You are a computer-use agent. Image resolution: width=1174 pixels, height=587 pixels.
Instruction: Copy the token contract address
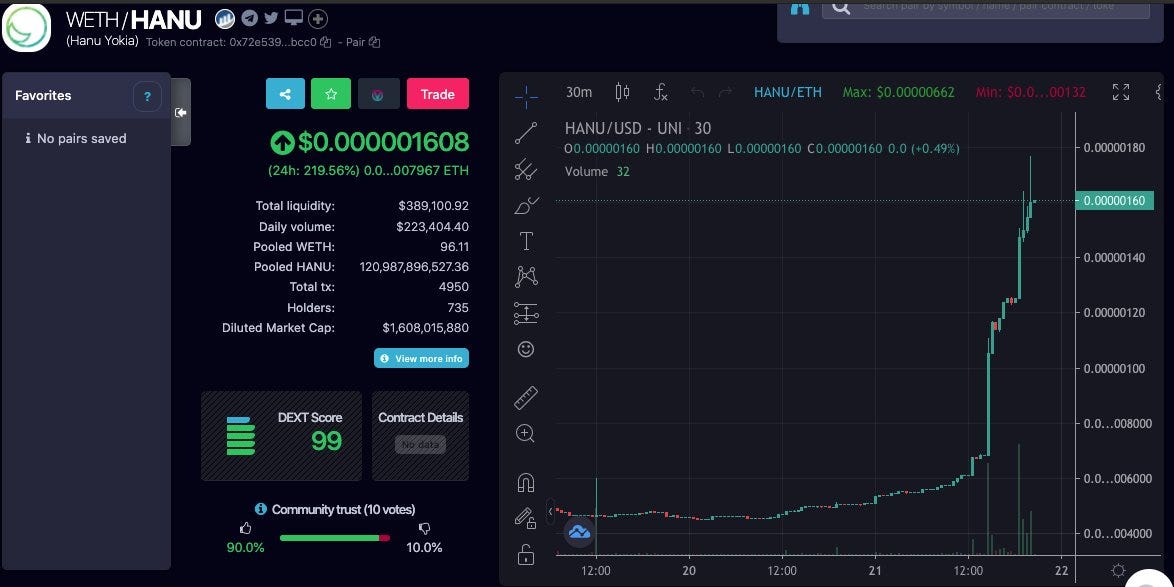coord(326,43)
